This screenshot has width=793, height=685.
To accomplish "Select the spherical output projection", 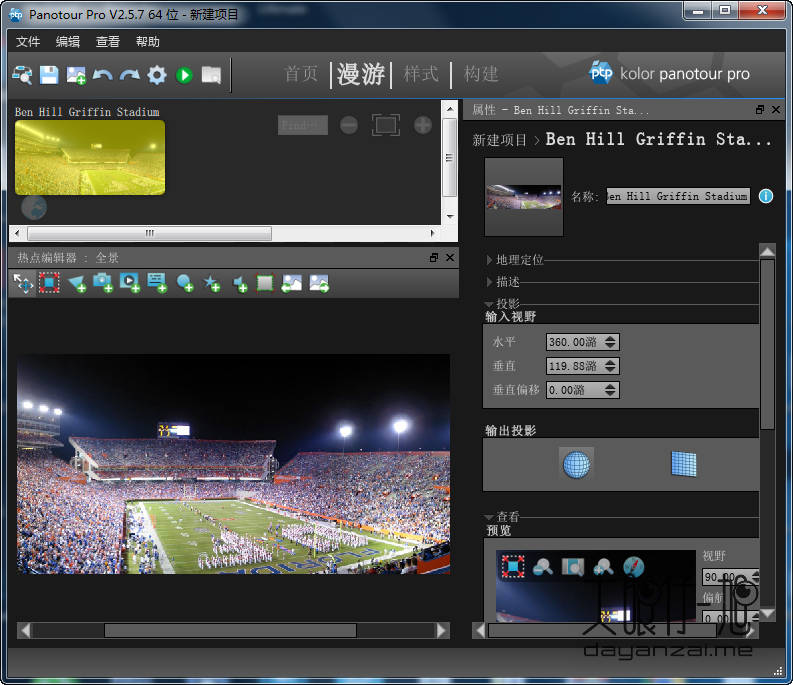I will [576, 463].
